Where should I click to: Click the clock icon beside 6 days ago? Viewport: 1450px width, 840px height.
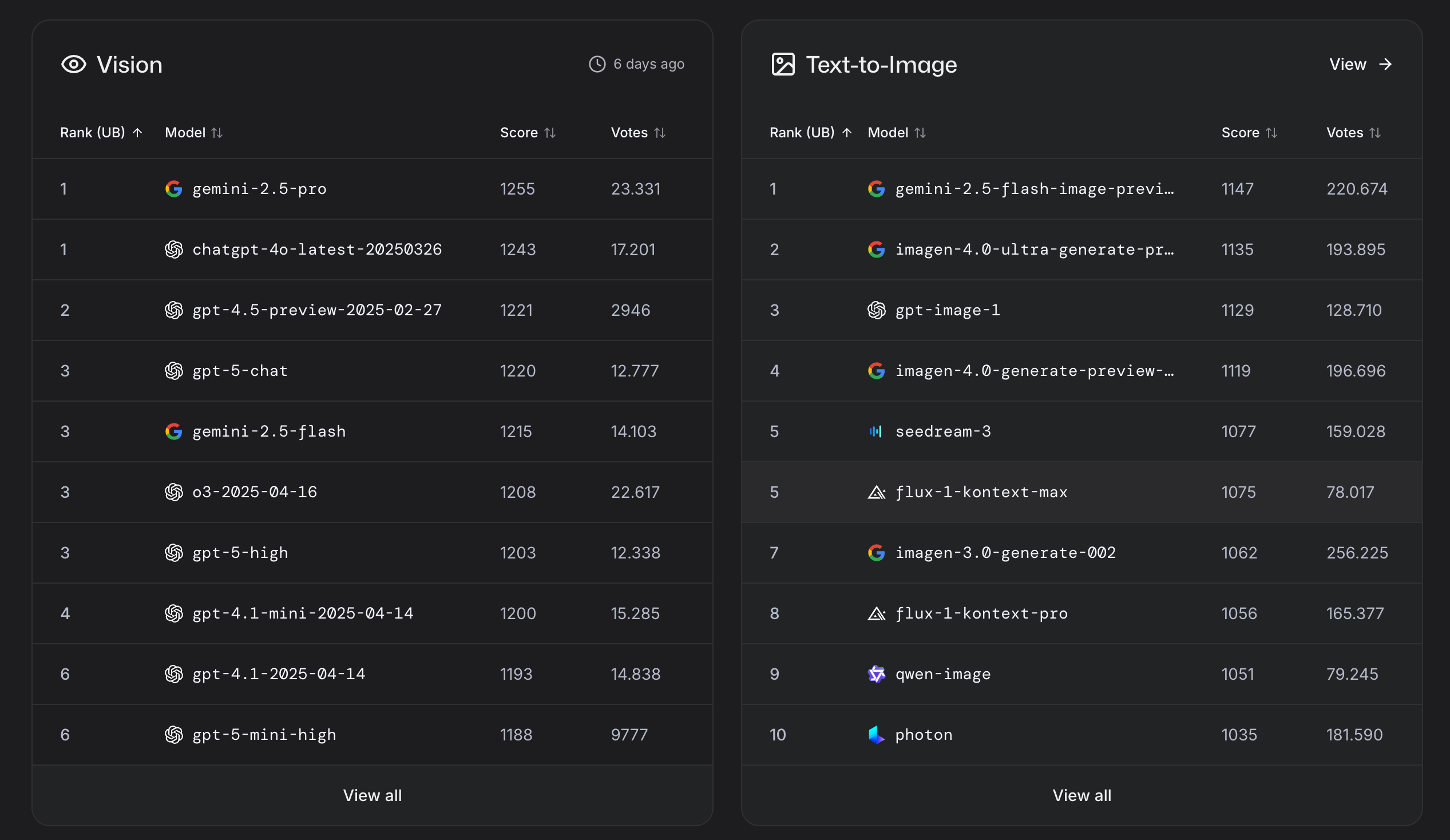[597, 64]
